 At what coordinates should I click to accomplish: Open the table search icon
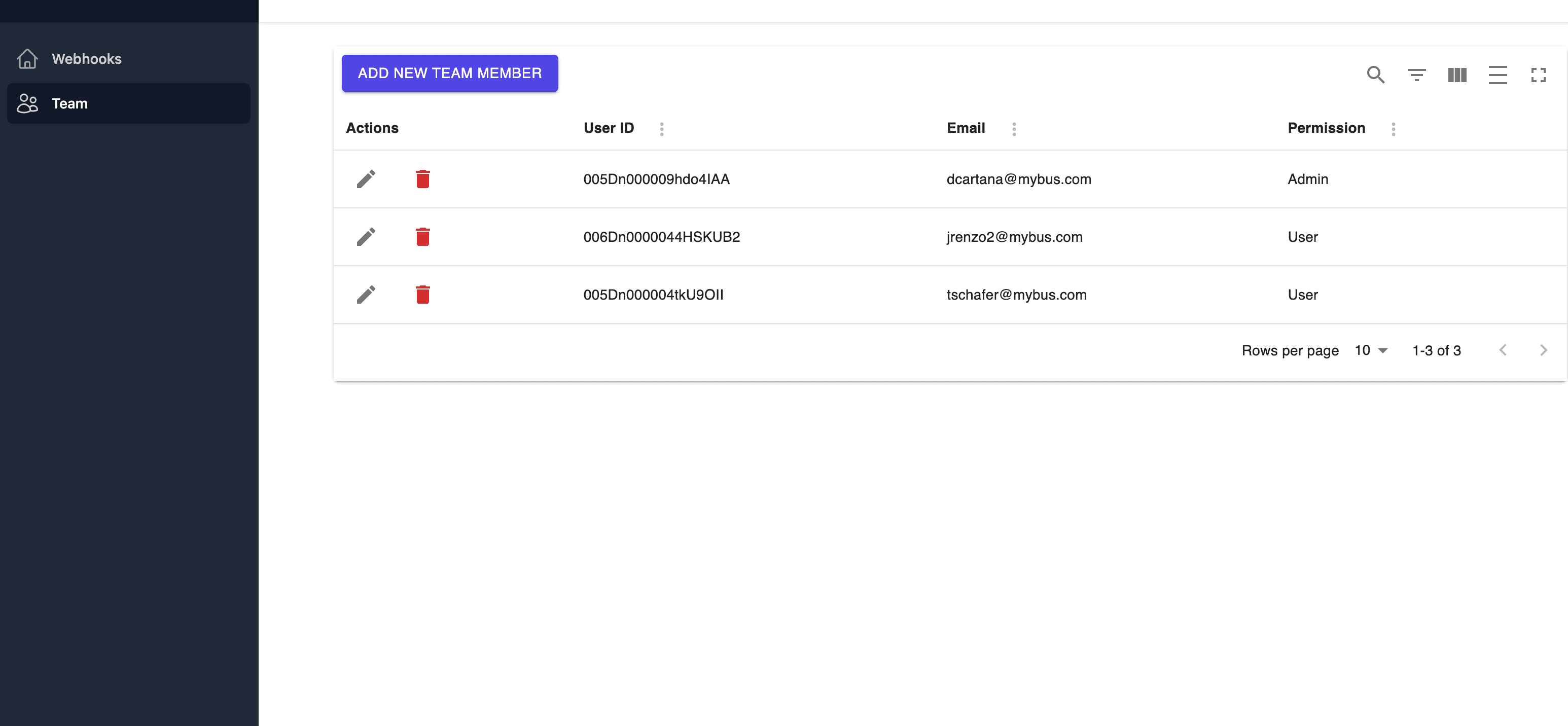(x=1376, y=75)
